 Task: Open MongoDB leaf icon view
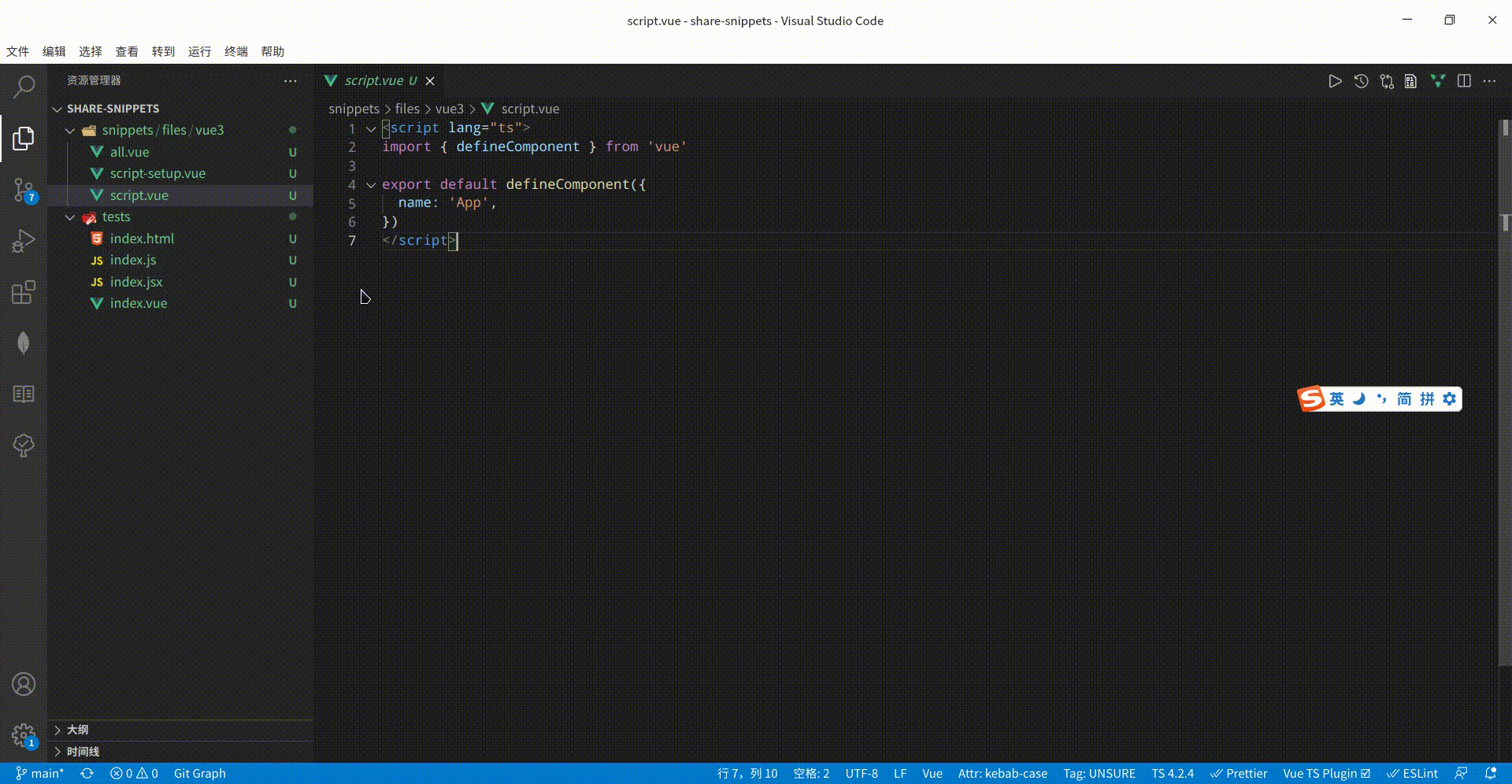coord(24,343)
